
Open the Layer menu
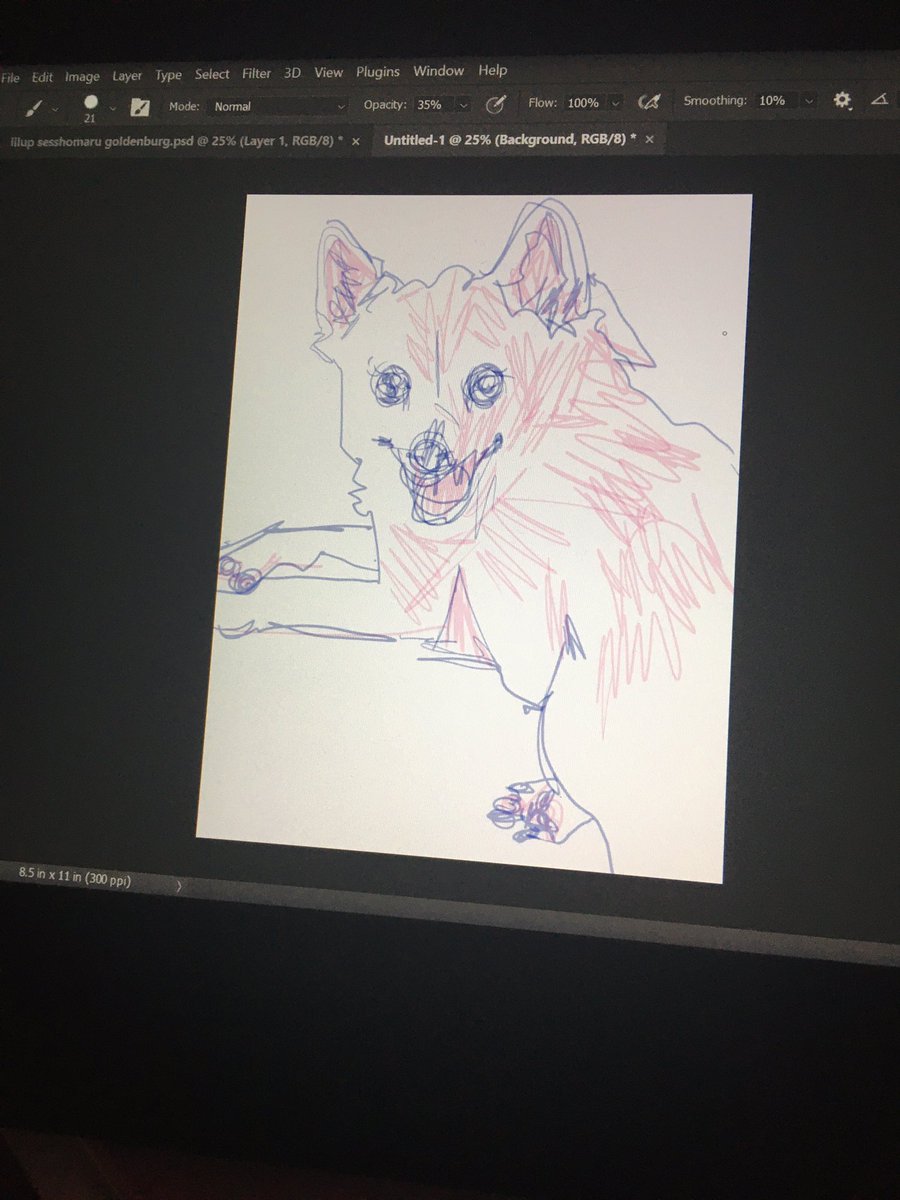point(127,76)
